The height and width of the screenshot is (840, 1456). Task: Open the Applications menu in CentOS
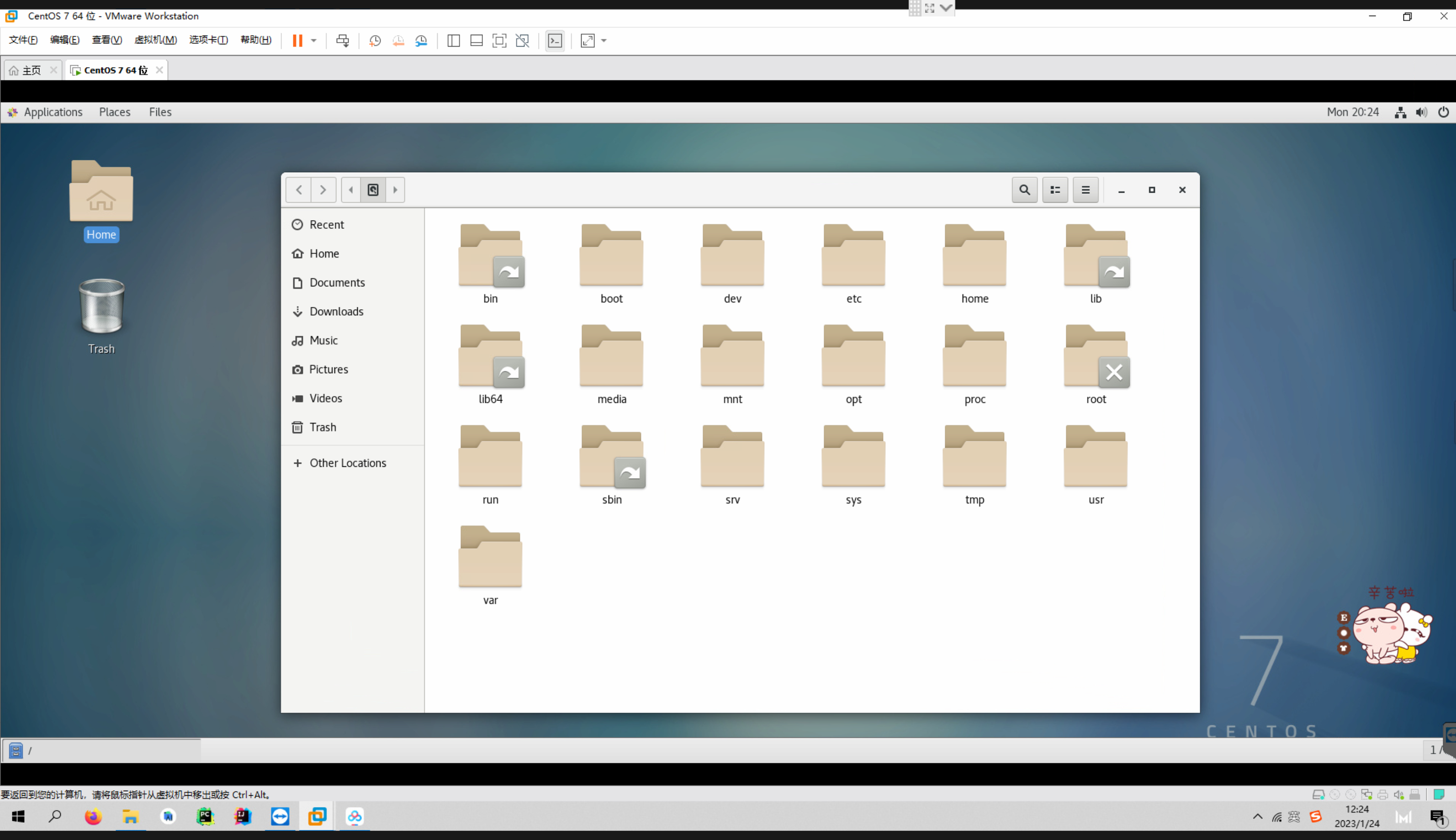pyautogui.click(x=53, y=112)
